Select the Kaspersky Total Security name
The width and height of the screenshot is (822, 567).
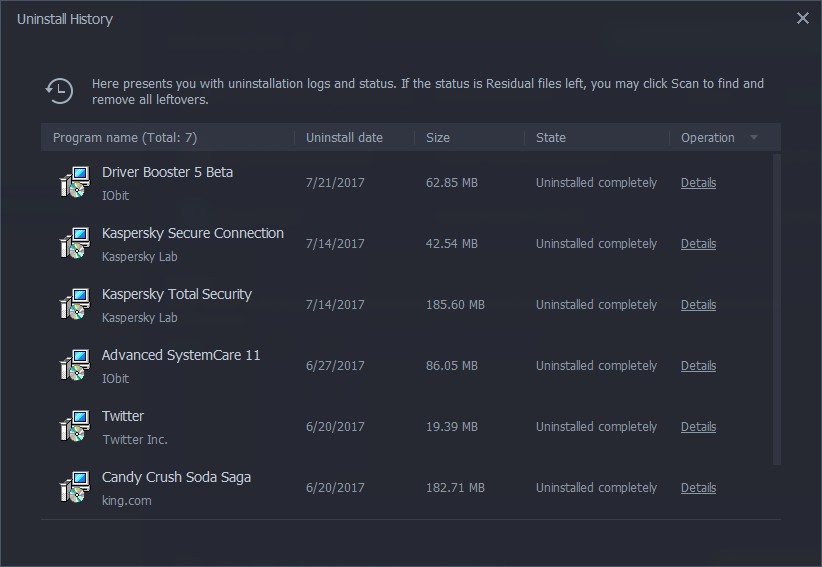click(x=177, y=295)
